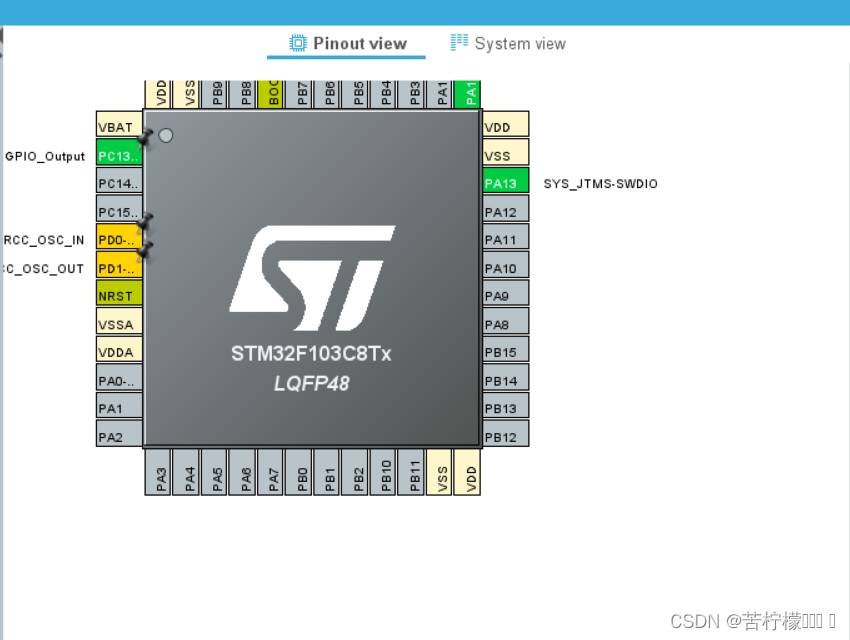Select the PB0 pin
Image resolution: width=850 pixels, height=640 pixels.
coord(299,472)
